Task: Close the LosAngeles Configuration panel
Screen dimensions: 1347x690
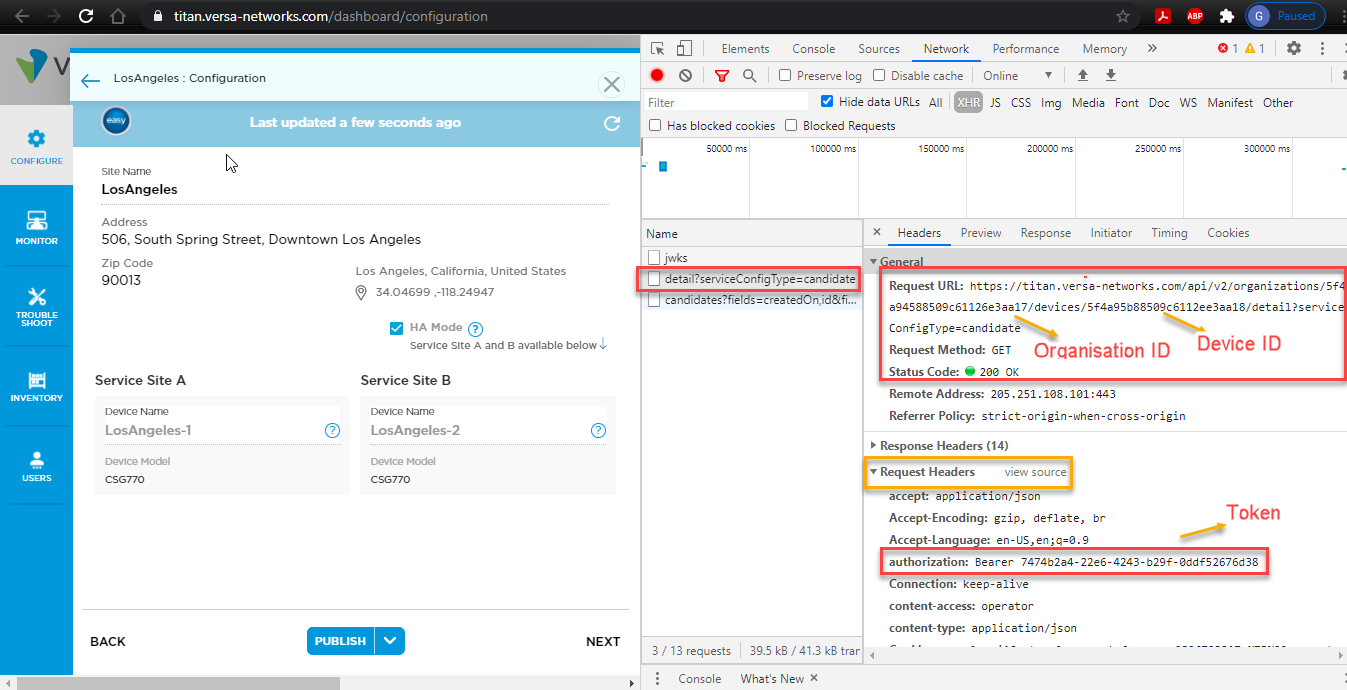Action: pos(612,85)
